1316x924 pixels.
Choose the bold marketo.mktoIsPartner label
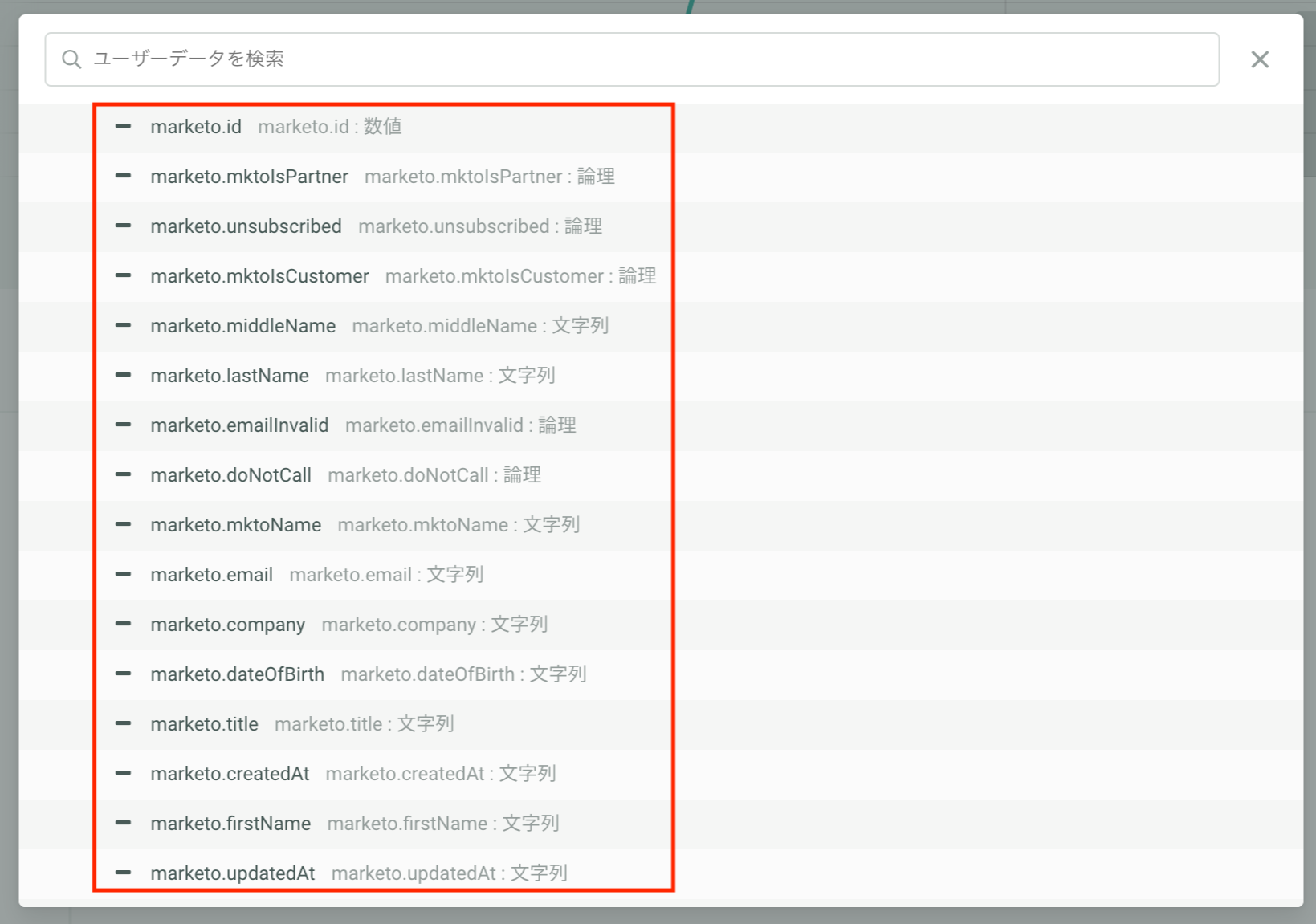point(250,177)
